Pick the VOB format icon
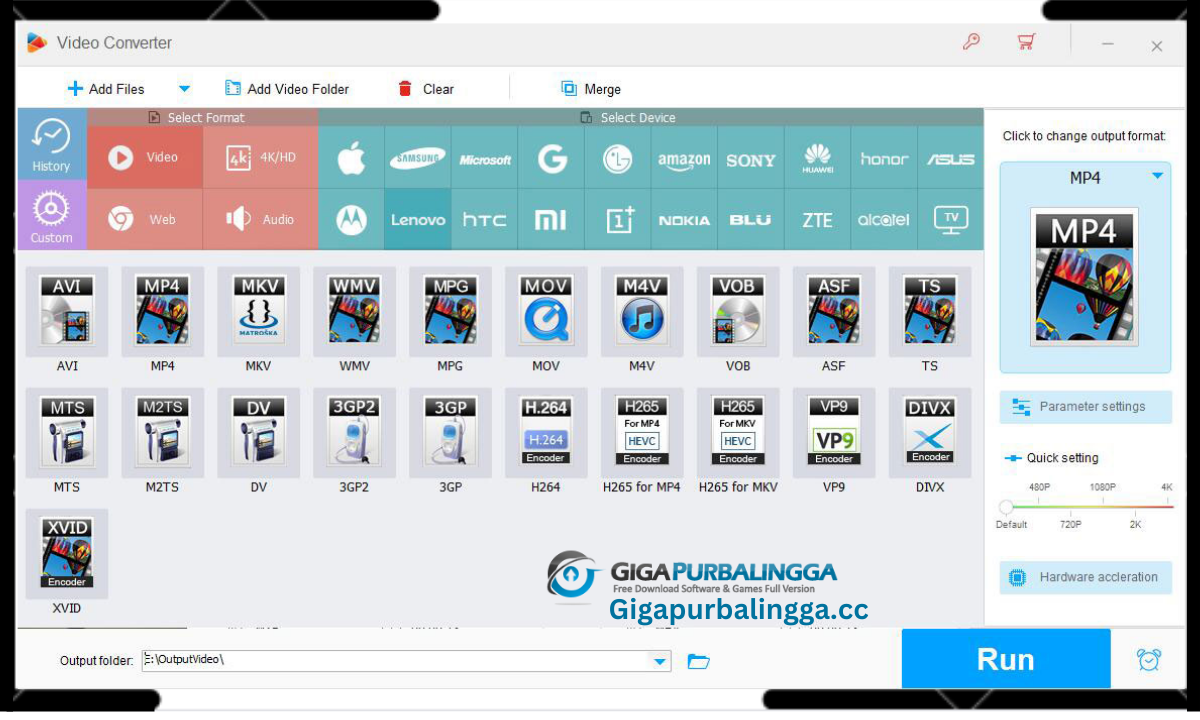 (x=738, y=311)
